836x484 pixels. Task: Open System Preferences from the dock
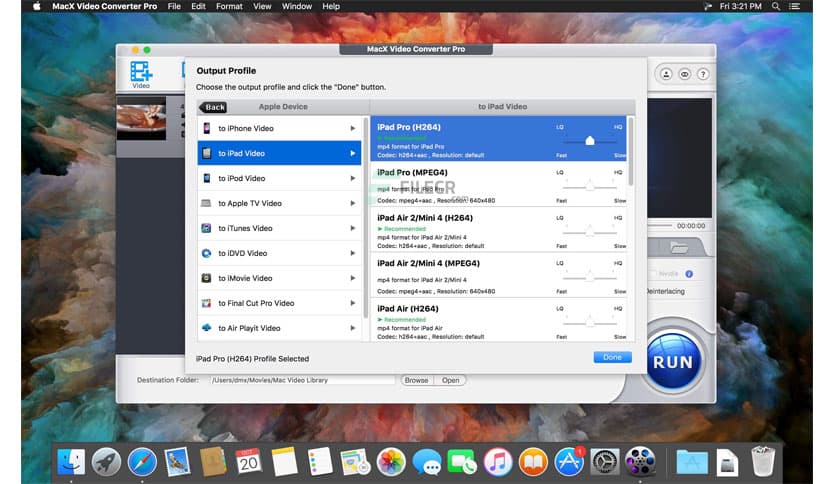pyautogui.click(x=604, y=462)
